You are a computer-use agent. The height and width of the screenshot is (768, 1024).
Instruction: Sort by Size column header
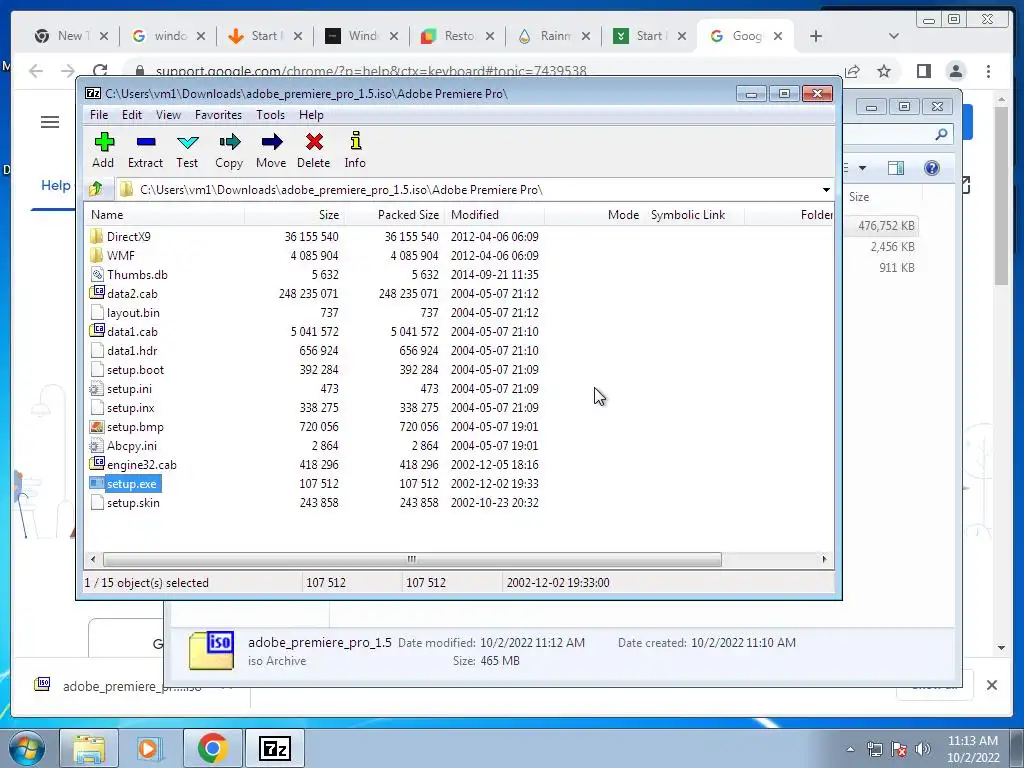click(x=295, y=215)
